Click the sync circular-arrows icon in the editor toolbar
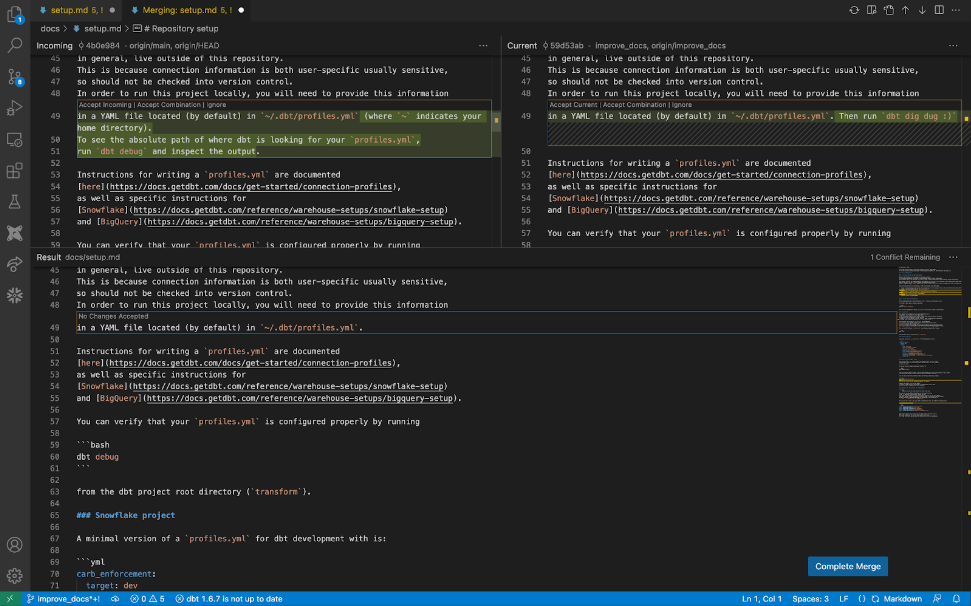This screenshot has height=606, width=971. 854,10
